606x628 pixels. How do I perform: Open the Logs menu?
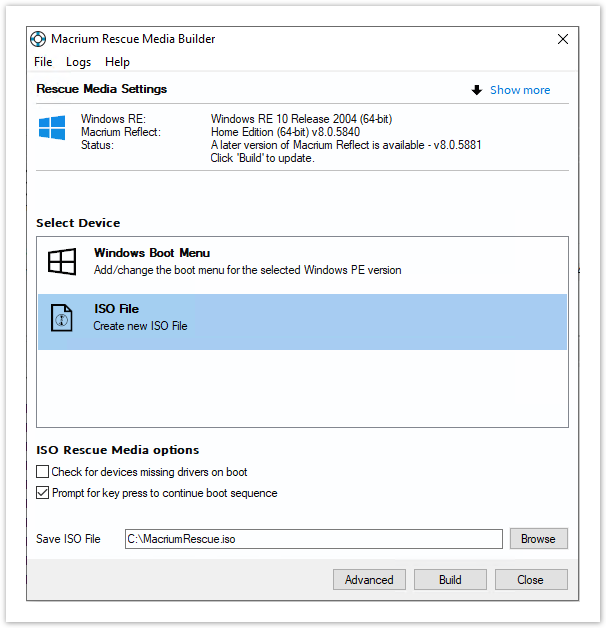click(x=79, y=62)
